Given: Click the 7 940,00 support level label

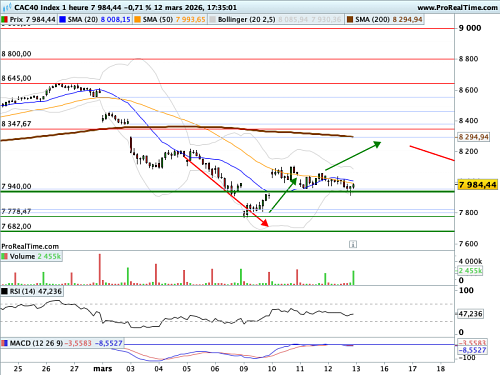Looking at the screenshot, I should [16, 186].
